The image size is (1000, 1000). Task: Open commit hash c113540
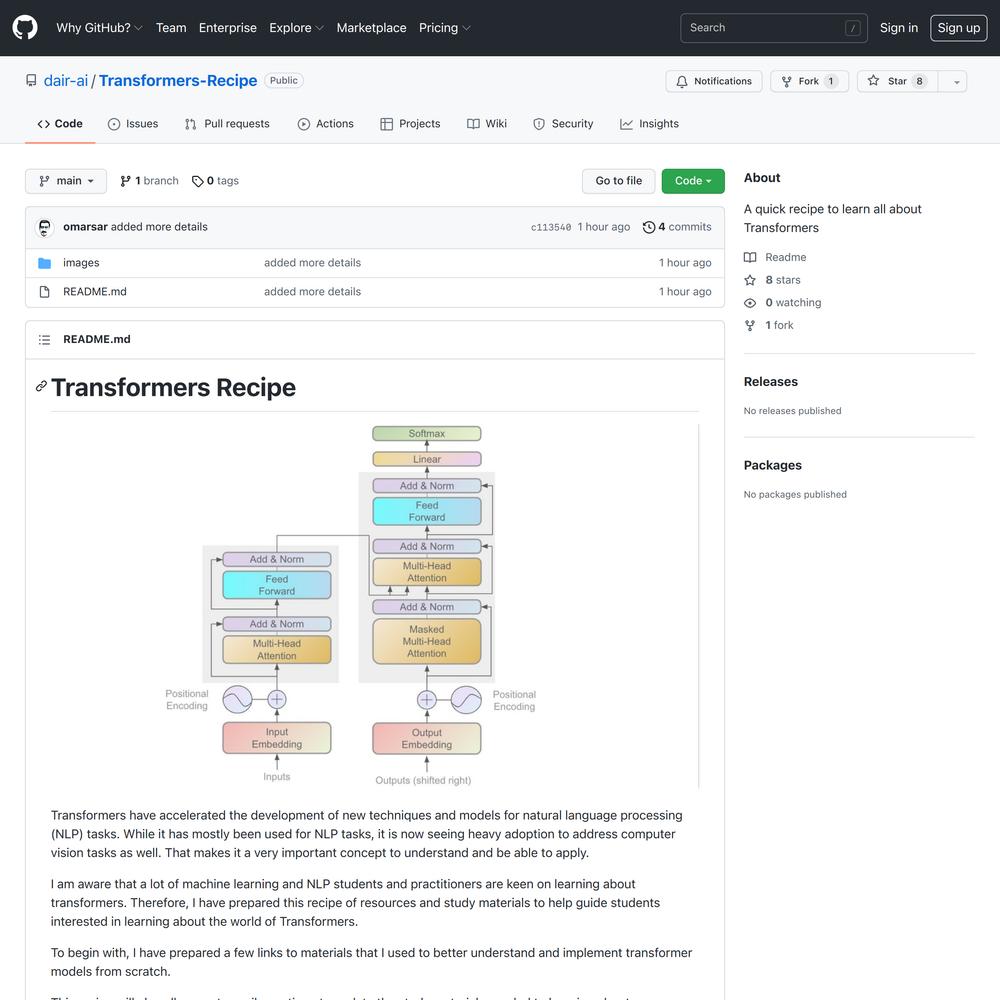pos(551,228)
